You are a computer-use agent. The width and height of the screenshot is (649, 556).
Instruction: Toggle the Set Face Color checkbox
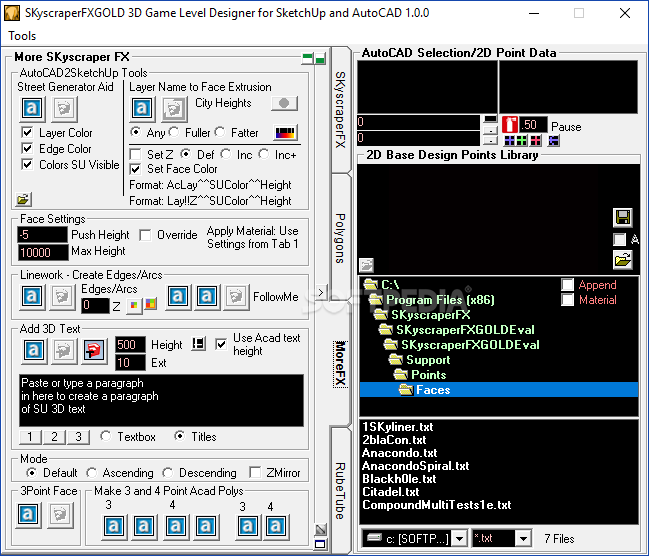tap(135, 169)
